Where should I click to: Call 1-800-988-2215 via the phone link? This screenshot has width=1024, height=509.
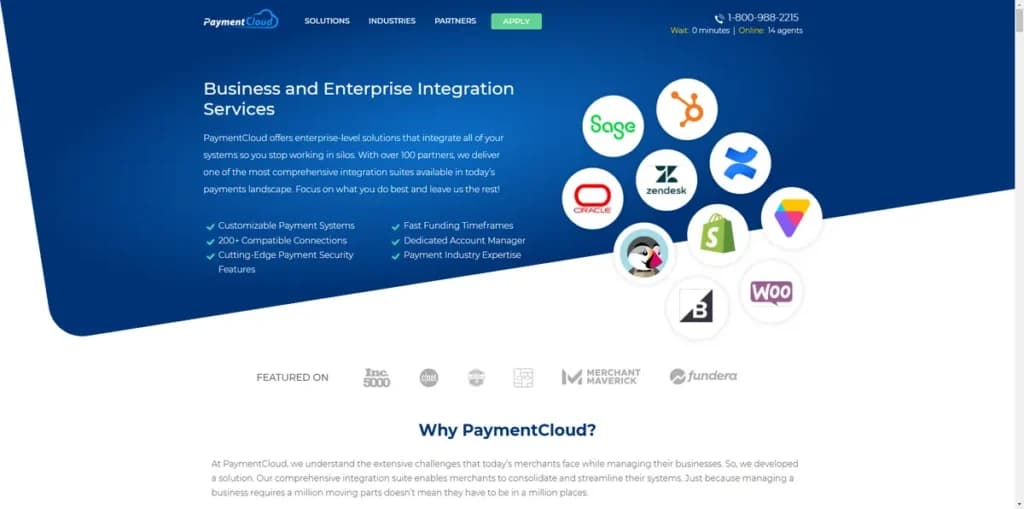click(763, 18)
